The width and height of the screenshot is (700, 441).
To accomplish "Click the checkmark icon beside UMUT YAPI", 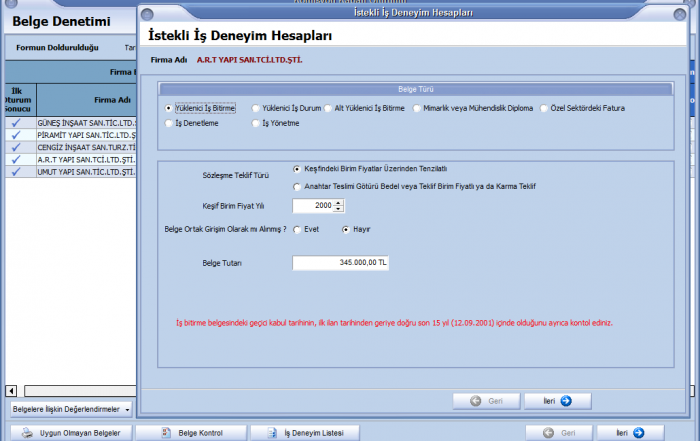I will [16, 171].
